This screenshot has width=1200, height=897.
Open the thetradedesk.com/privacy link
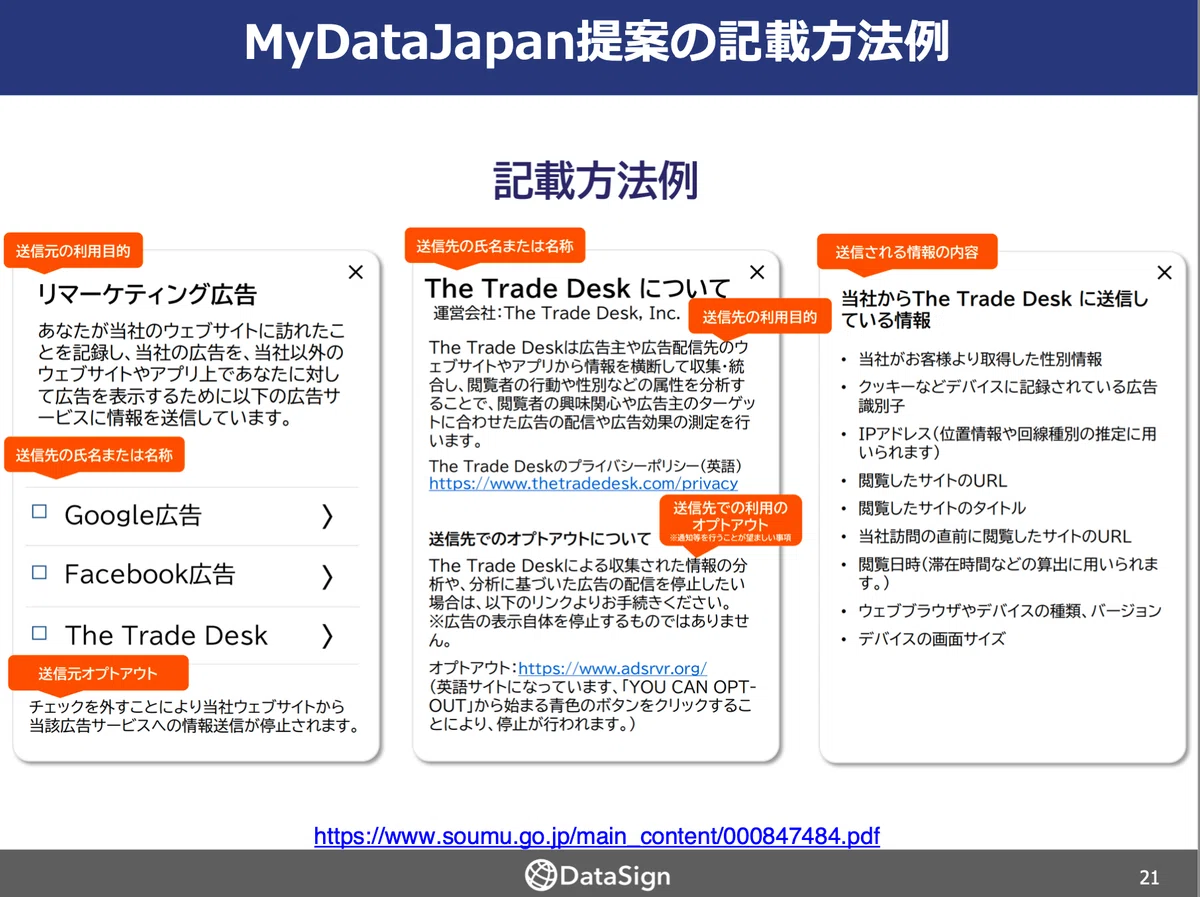tap(583, 483)
